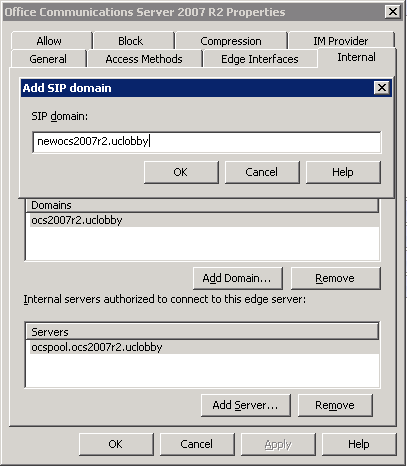Select the ocs2007r2.uclobby domain row
The image size is (407, 467).
tap(204, 220)
